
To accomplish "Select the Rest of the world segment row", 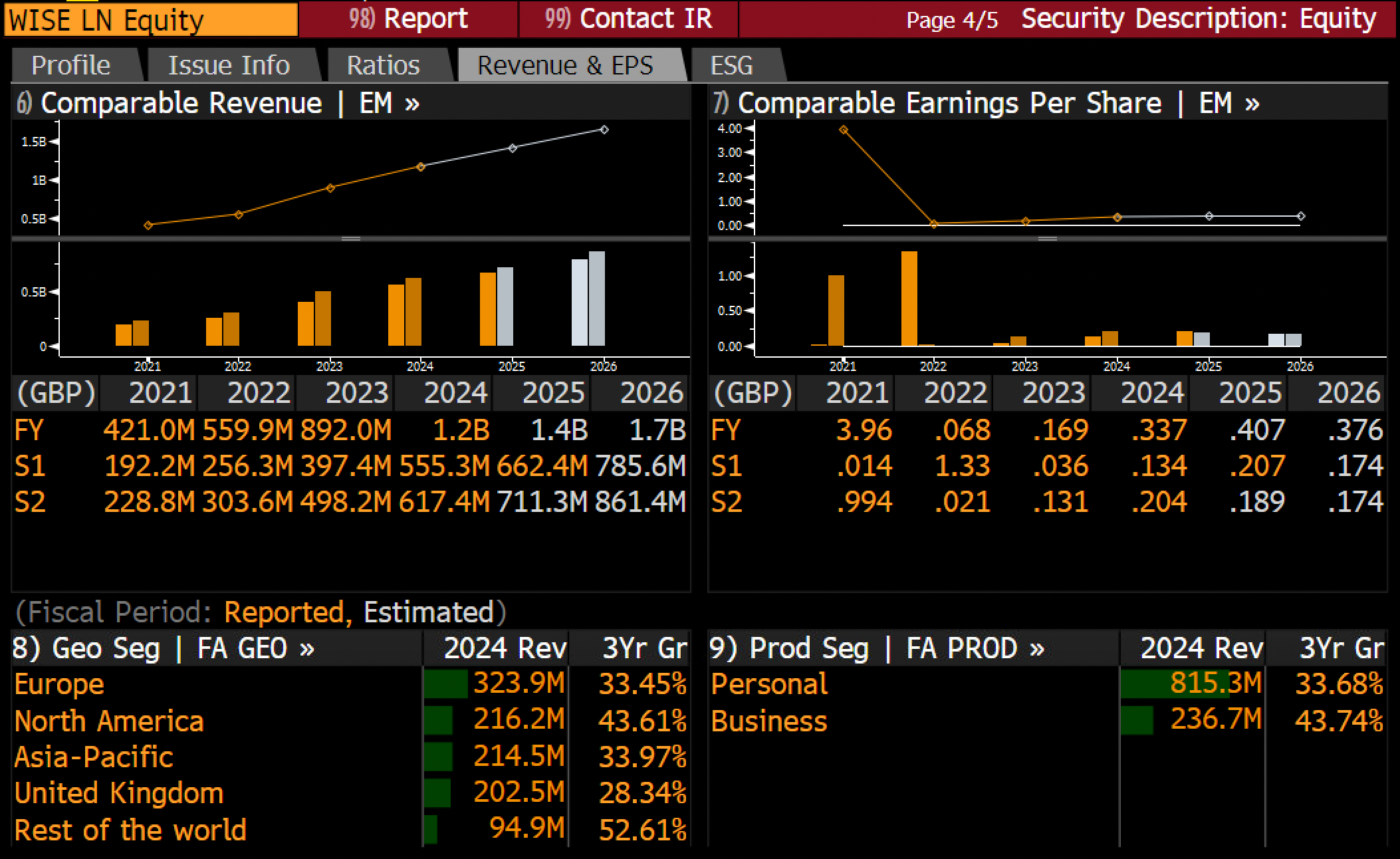I will [350, 830].
